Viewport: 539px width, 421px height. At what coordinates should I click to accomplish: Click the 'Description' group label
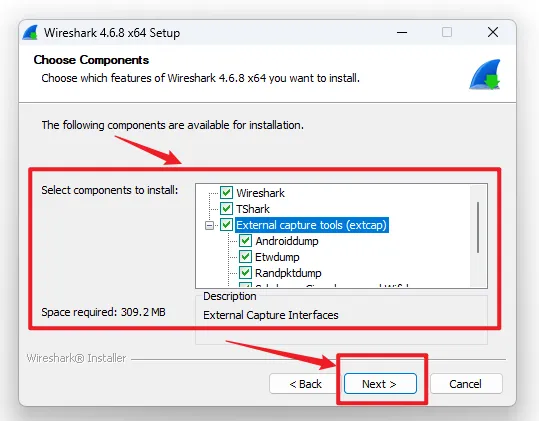[230, 296]
